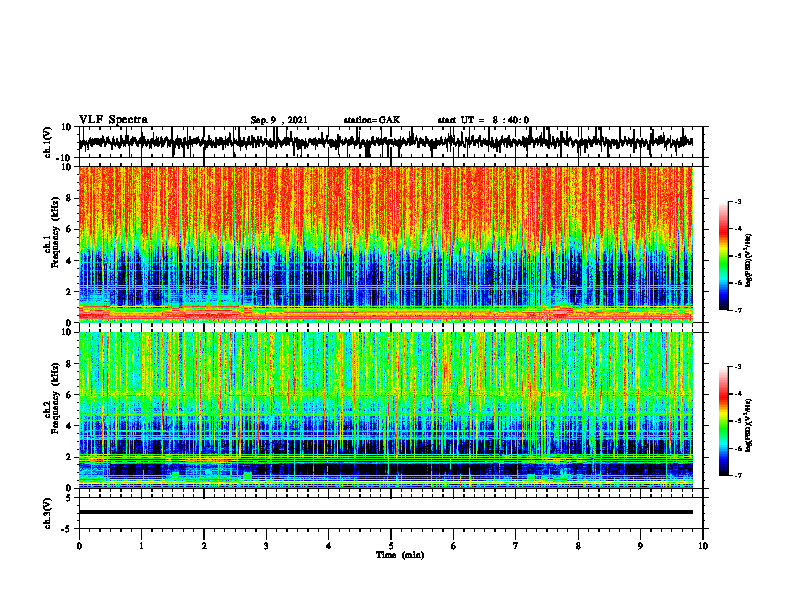Viewport: 792px width, 612px height.
Task: Click the "-3" label on ch.2 color bar
Action: [738, 367]
